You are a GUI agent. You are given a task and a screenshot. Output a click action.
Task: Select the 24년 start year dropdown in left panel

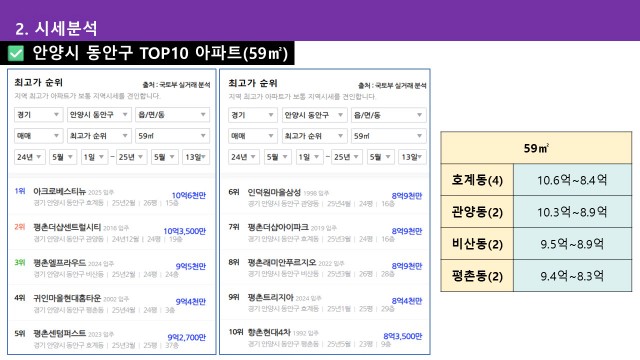[29, 157]
